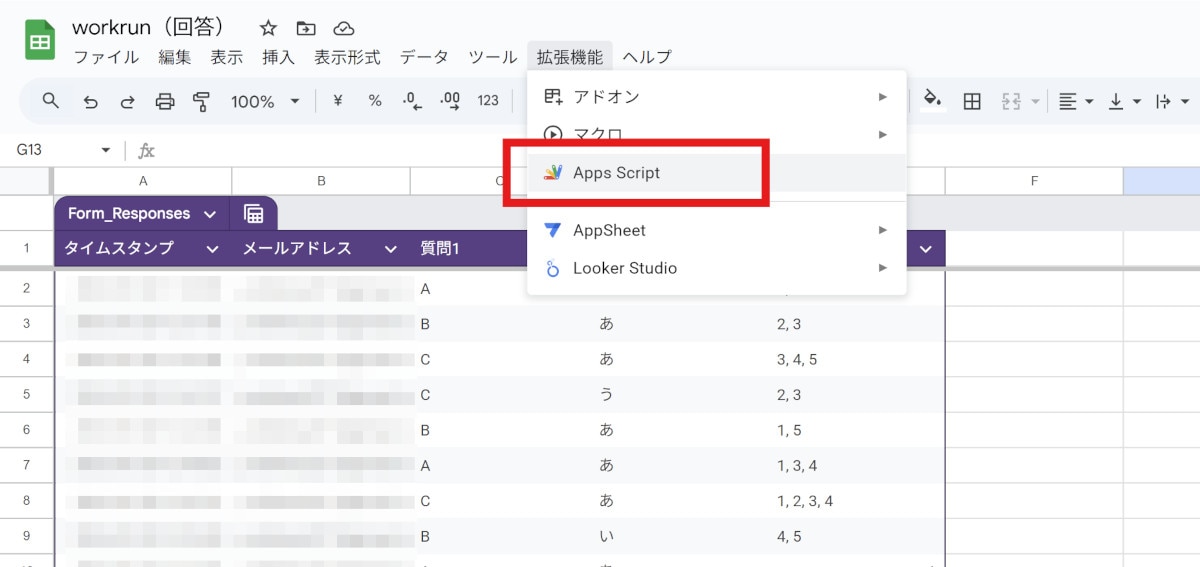1200x567 pixels.
Task: Select Apps Script from the menu
Action: 616,173
